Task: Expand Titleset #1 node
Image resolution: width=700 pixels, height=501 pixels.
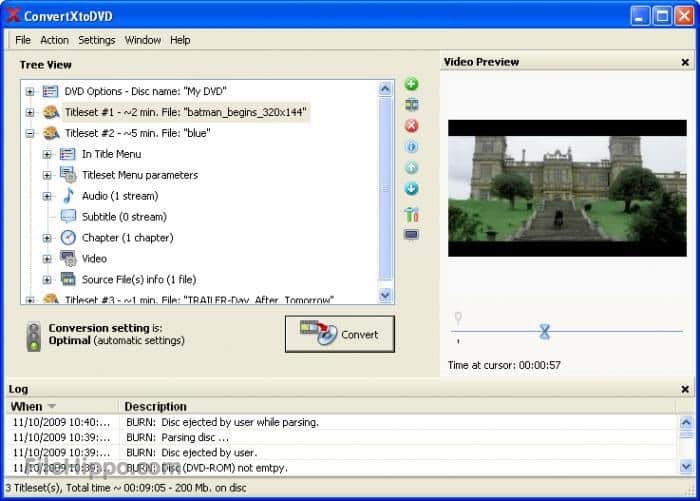Action: [x=29, y=112]
